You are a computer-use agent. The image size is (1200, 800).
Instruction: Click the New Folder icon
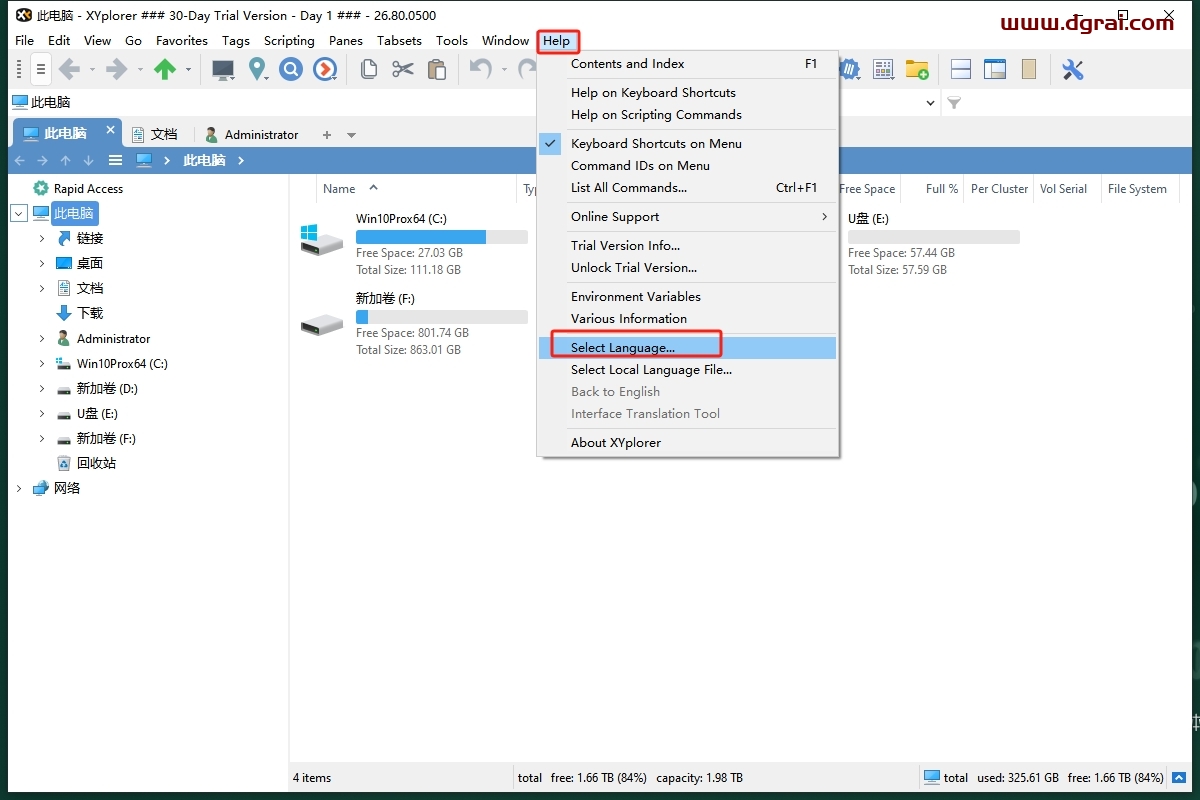pyautogui.click(x=917, y=69)
